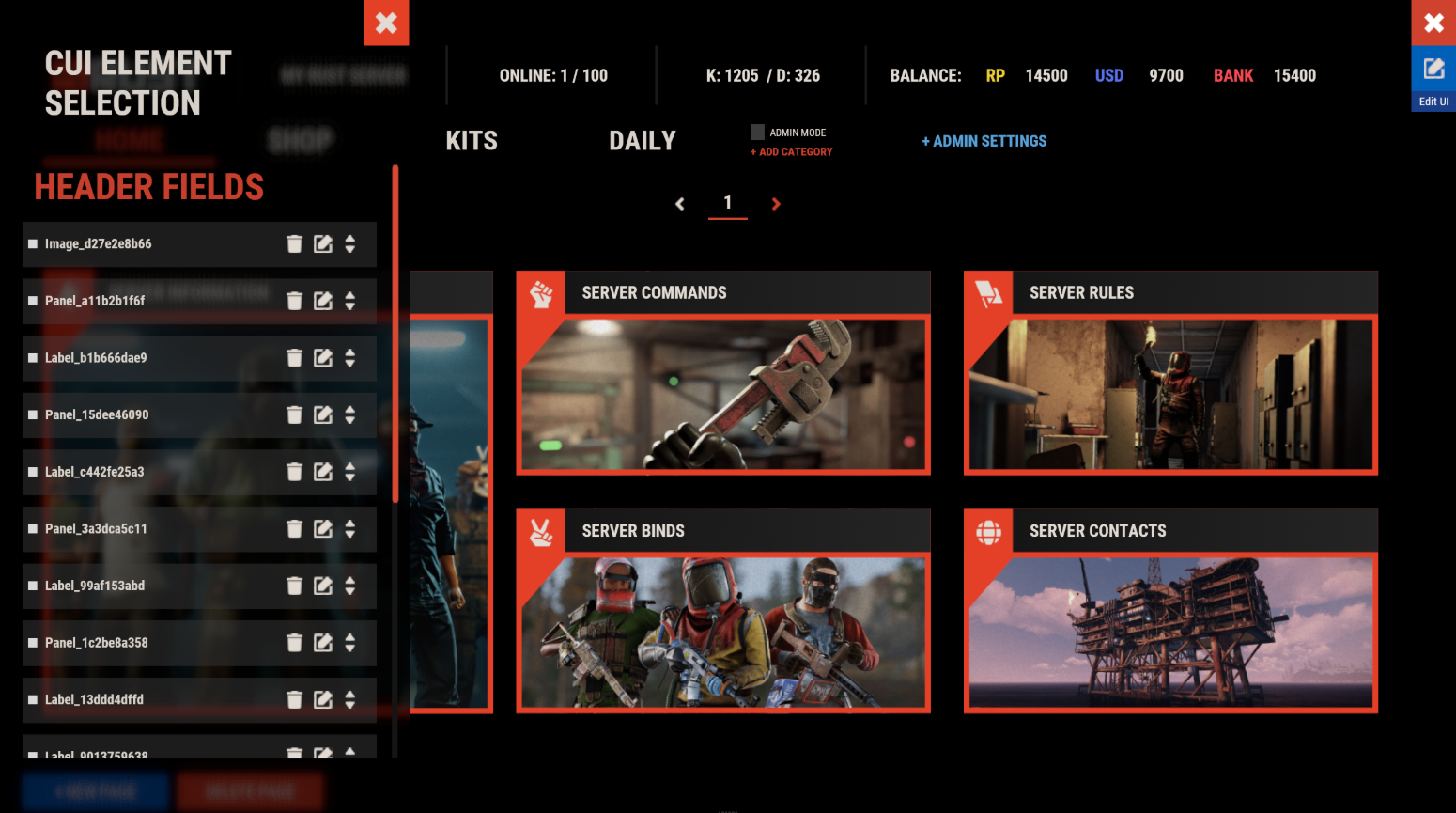1456x813 pixels.
Task: Open editor for Panel_a11b2b1f6f
Action: point(323,301)
